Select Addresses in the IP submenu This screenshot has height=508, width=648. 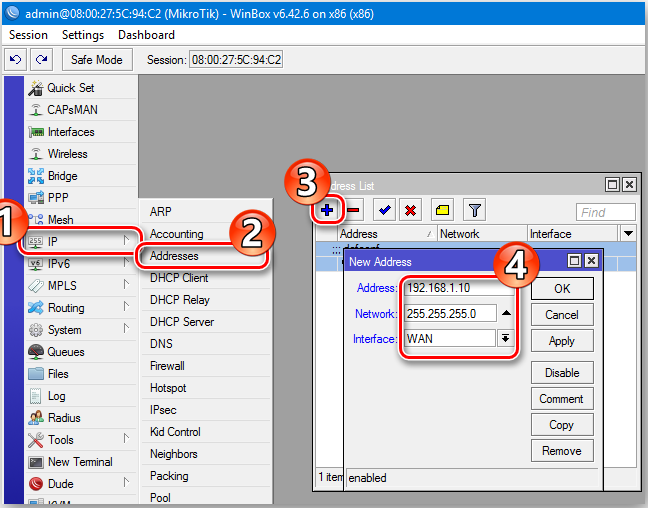tap(206, 256)
